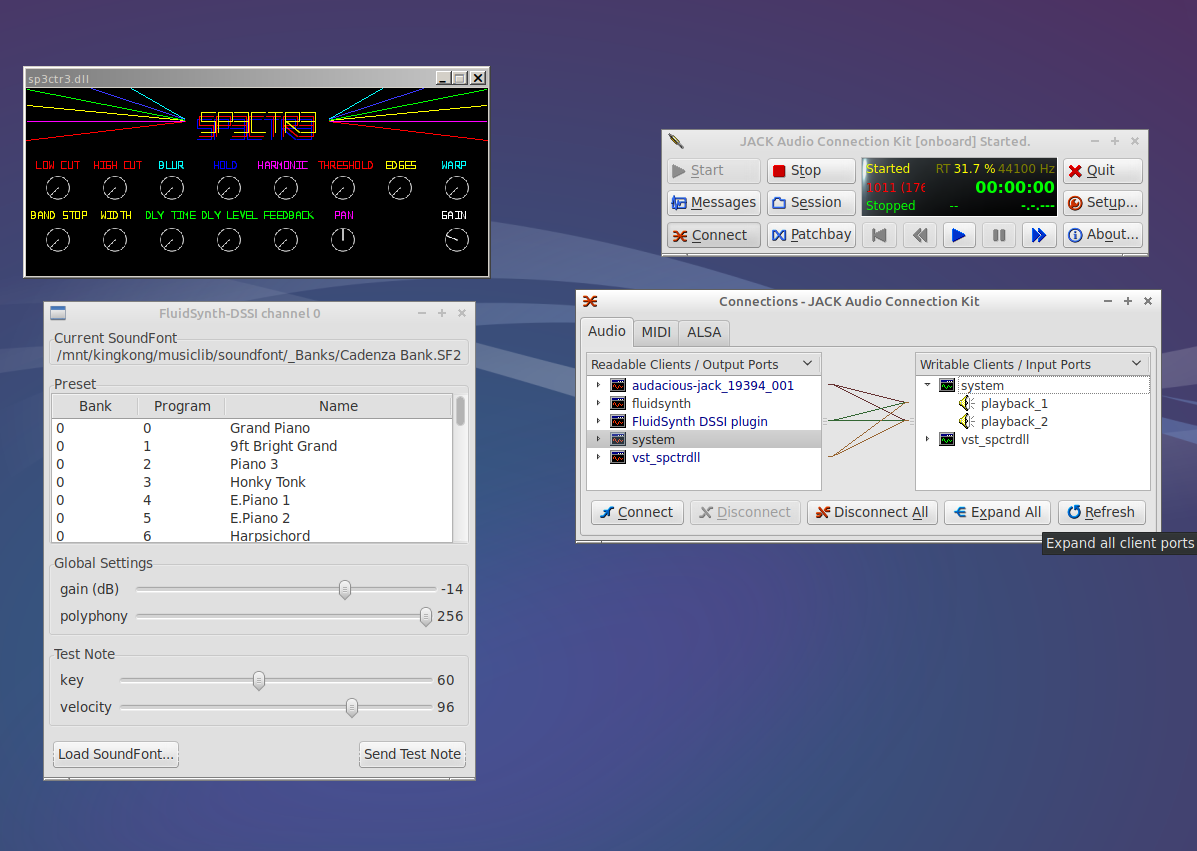Click the gain (dB) slider handle
The image size is (1197, 851).
[345, 589]
